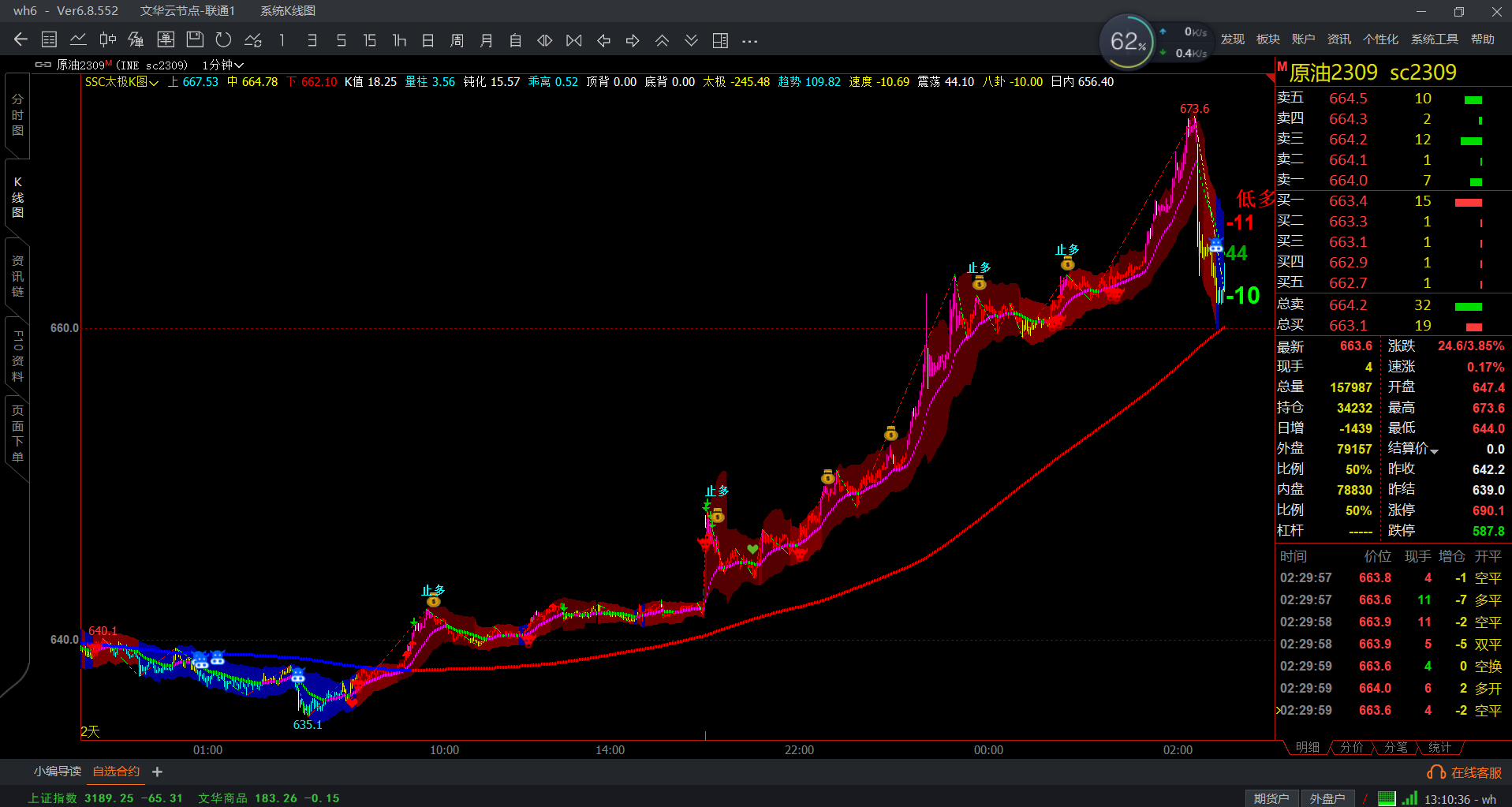Image resolution: width=1512 pixels, height=807 pixels.
Task: Select the 5-minute period button
Action: point(341,40)
